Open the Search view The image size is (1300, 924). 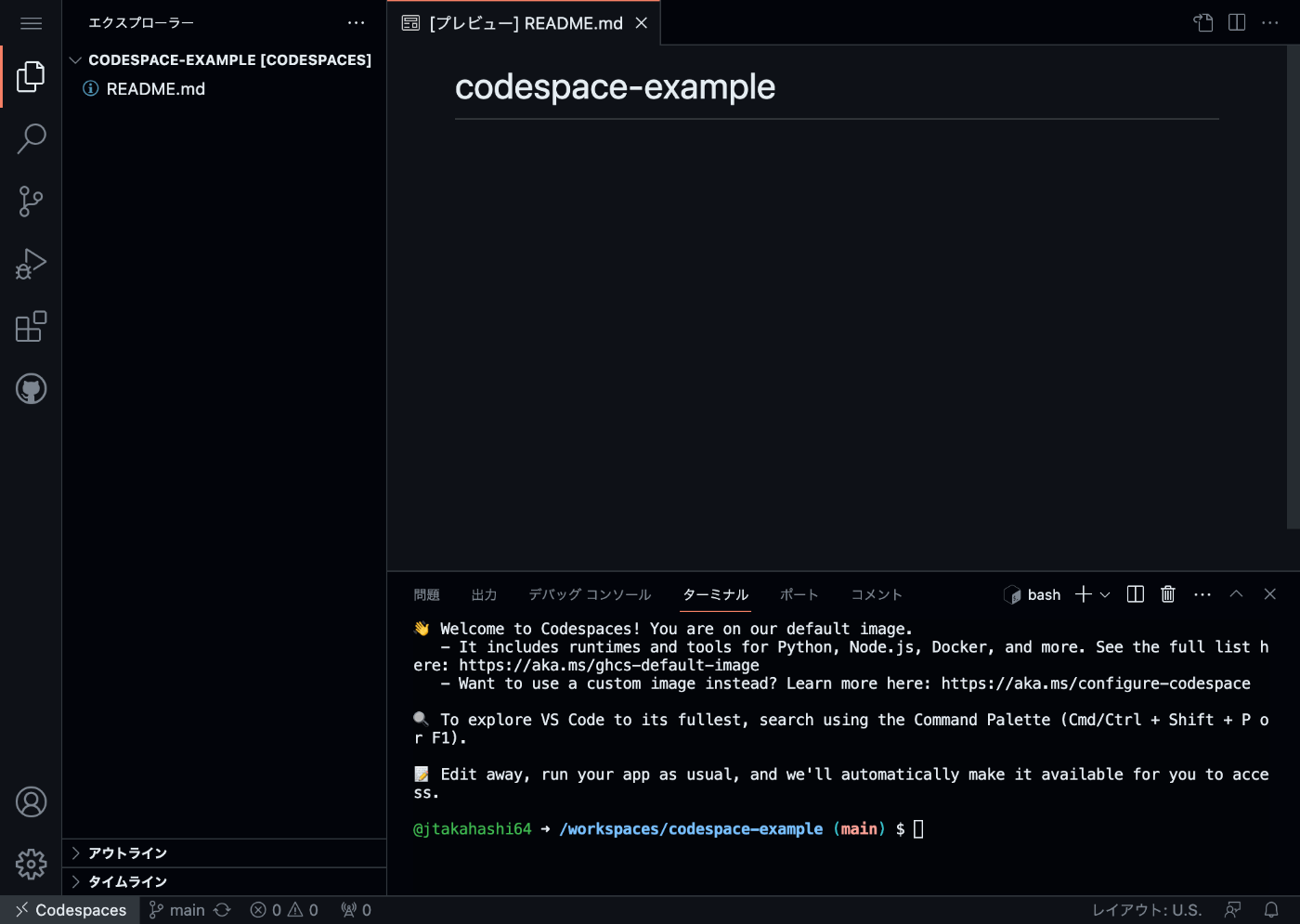click(x=31, y=138)
